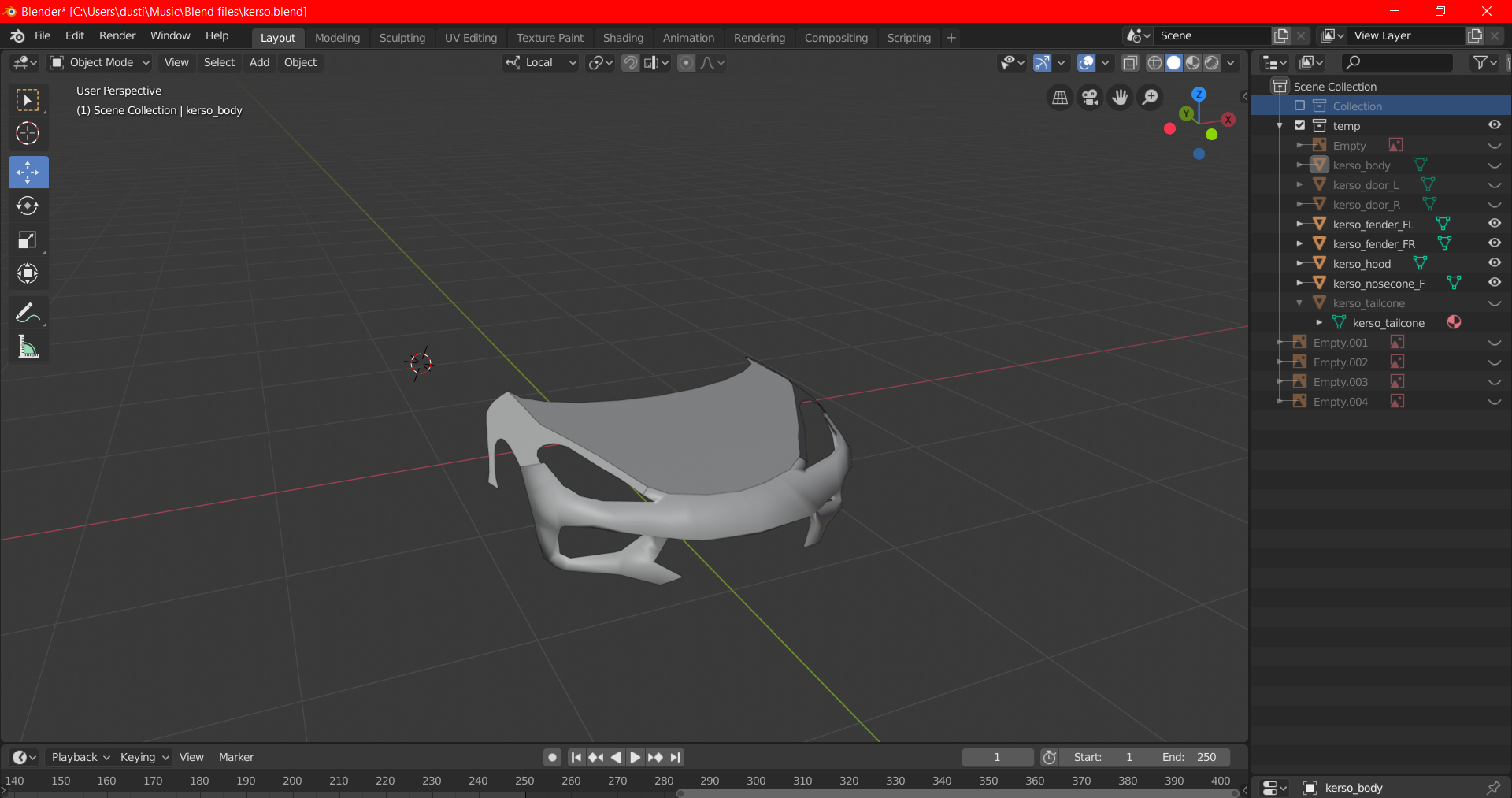This screenshot has width=1512, height=798.
Task: Click the zoom view magnifier icon
Action: [x=1150, y=97]
